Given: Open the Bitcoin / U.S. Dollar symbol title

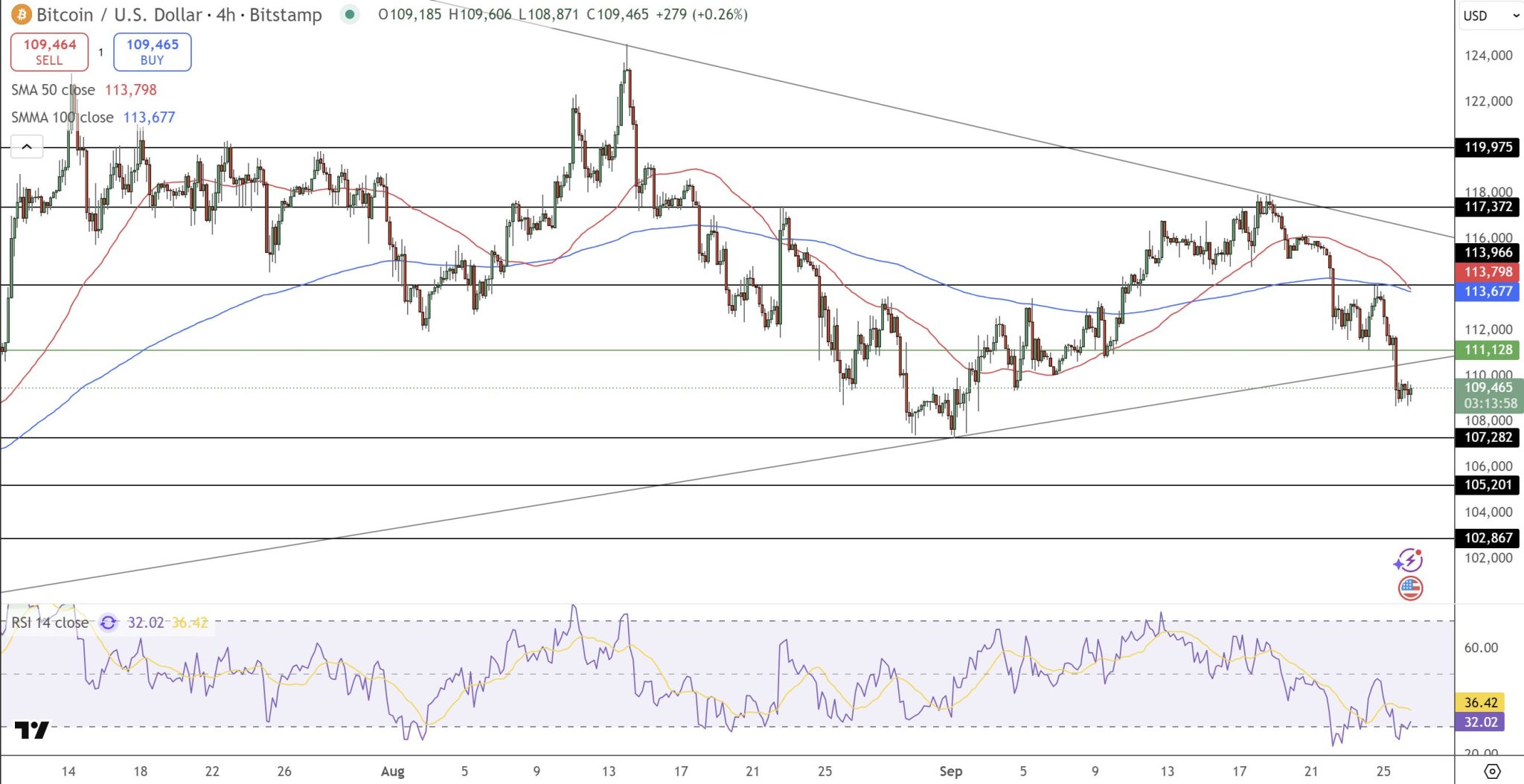Looking at the screenshot, I should [179, 15].
